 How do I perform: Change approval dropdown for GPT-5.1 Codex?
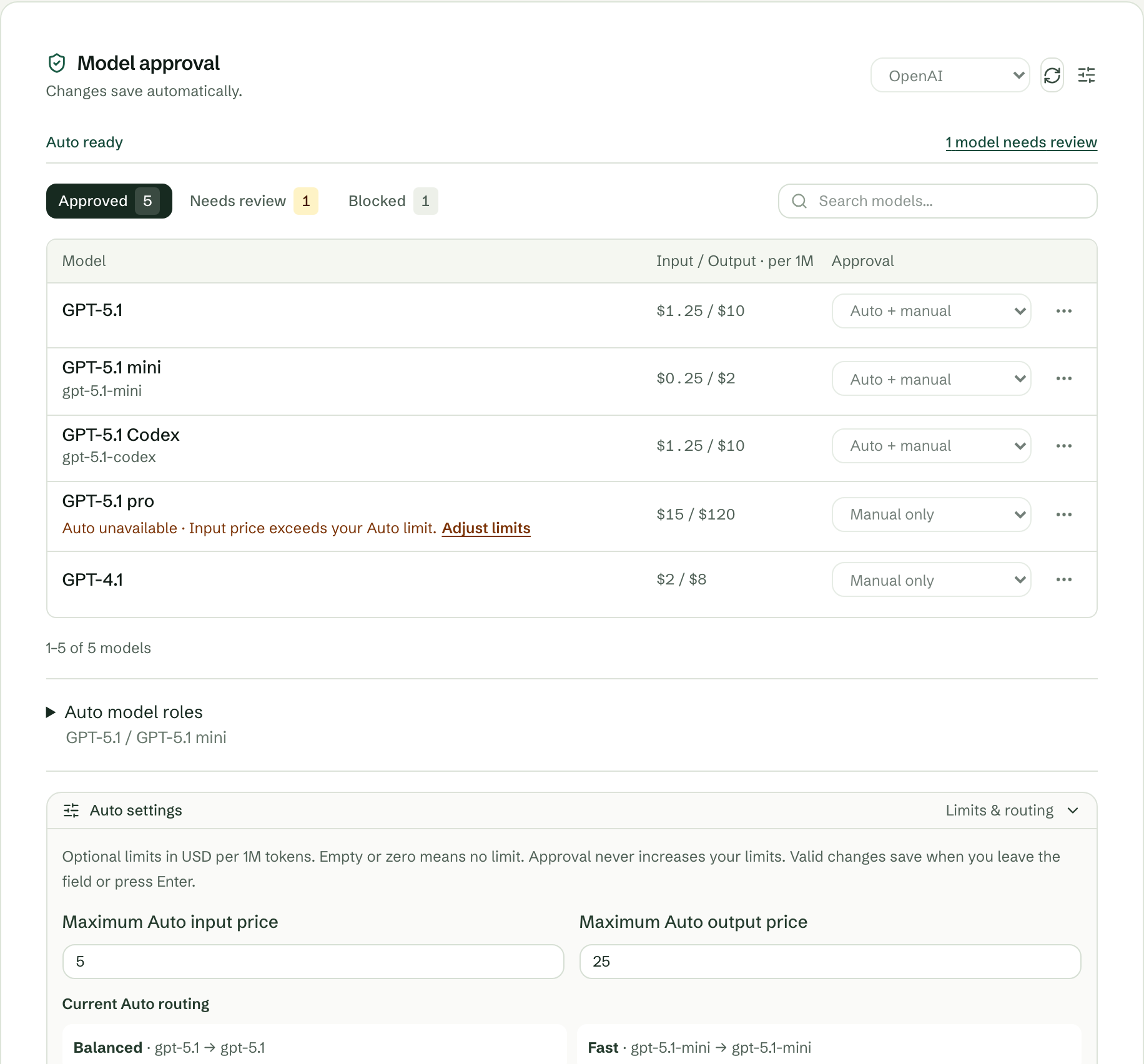pos(931,446)
